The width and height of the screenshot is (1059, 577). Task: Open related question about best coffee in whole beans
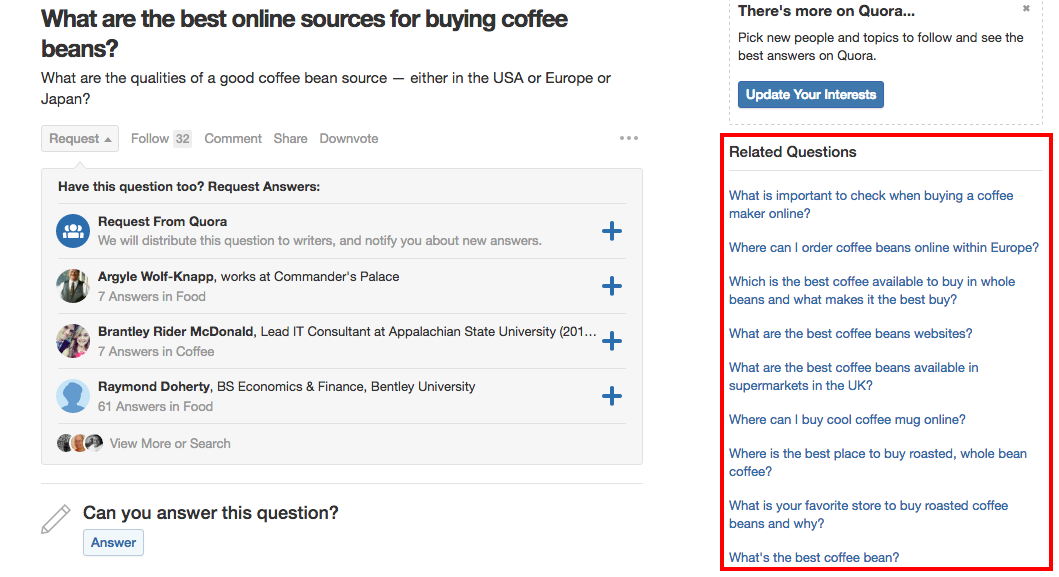[871, 291]
